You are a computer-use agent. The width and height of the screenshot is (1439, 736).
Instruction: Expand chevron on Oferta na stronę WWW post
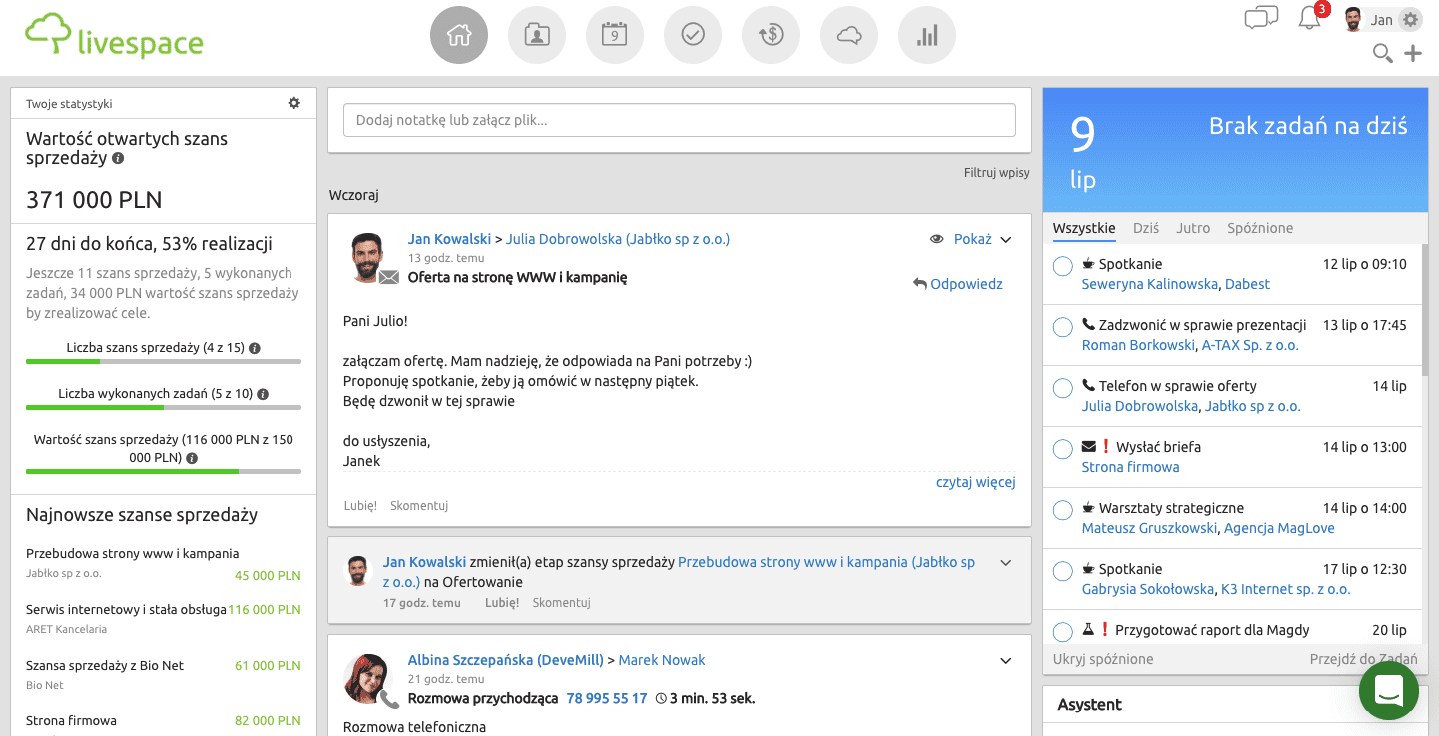coord(1006,239)
